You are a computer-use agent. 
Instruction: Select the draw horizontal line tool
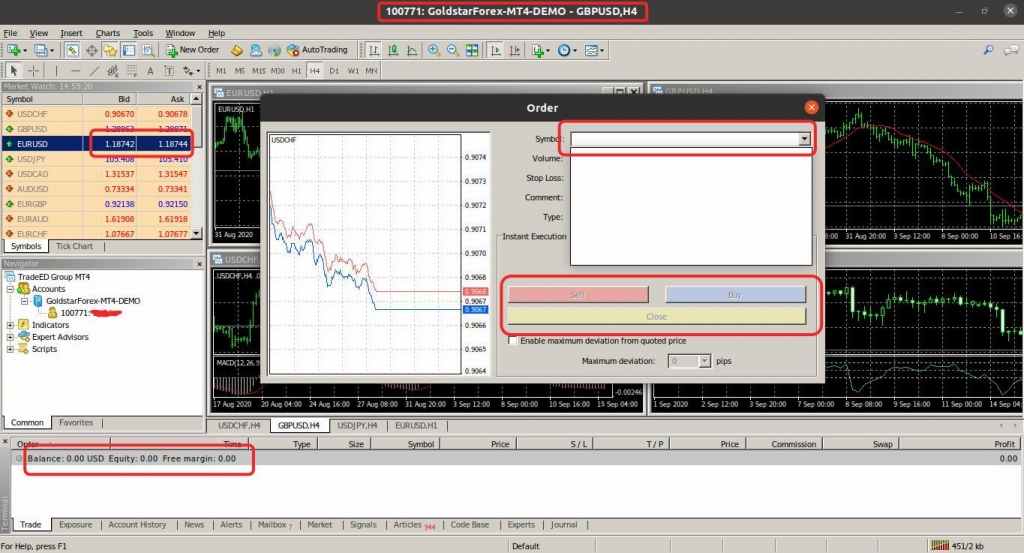(x=75, y=71)
